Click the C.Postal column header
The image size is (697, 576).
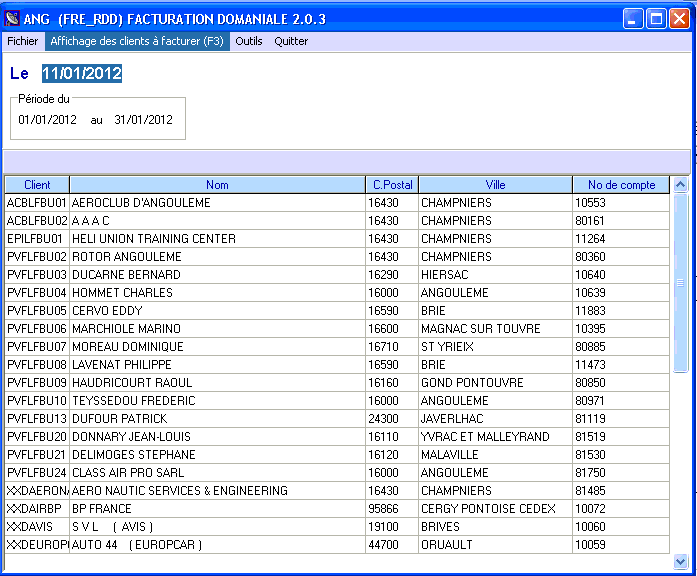pyautogui.click(x=392, y=185)
